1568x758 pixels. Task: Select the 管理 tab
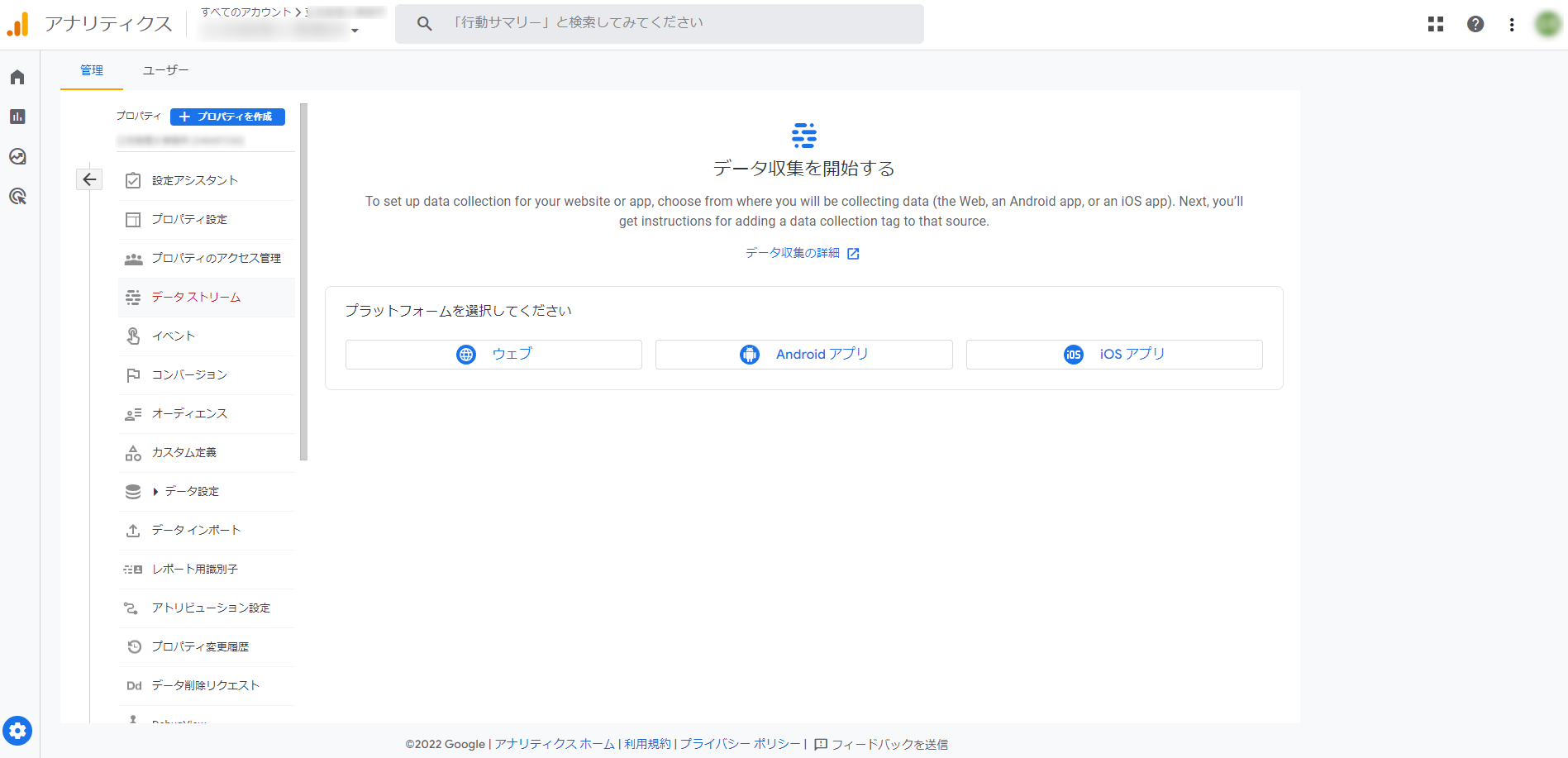click(92, 70)
